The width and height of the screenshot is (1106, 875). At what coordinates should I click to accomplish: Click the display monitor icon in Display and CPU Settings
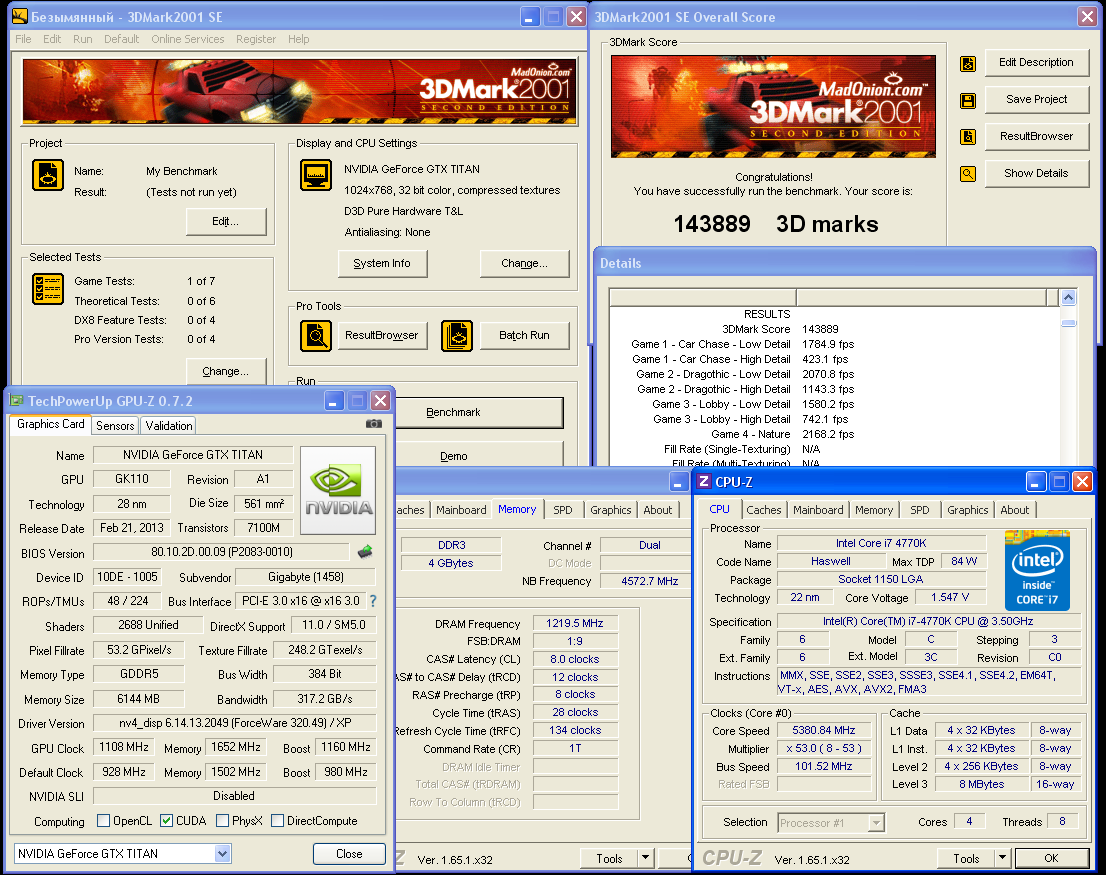[x=316, y=175]
